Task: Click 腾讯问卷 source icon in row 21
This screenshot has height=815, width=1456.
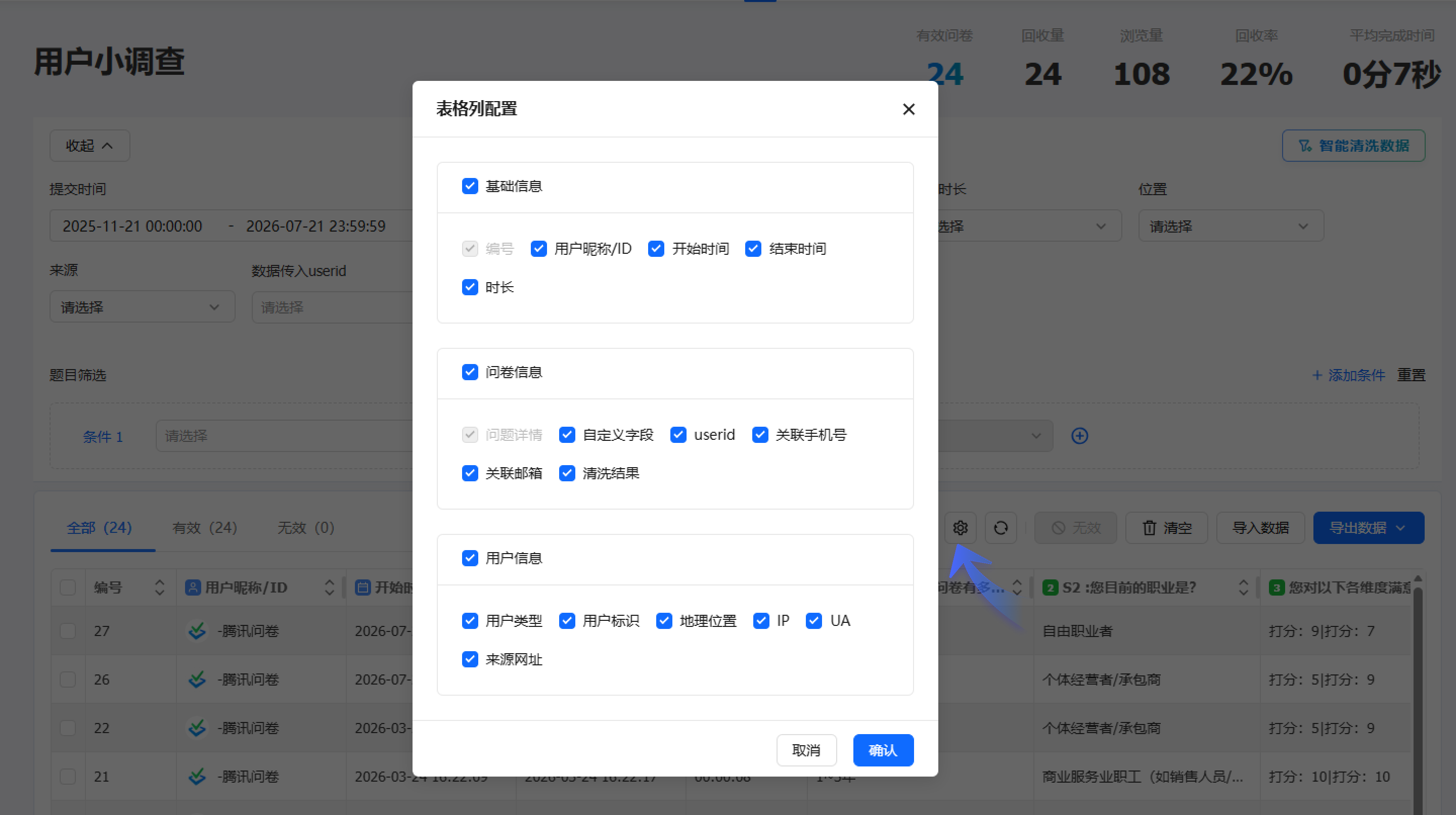Action: 197,777
